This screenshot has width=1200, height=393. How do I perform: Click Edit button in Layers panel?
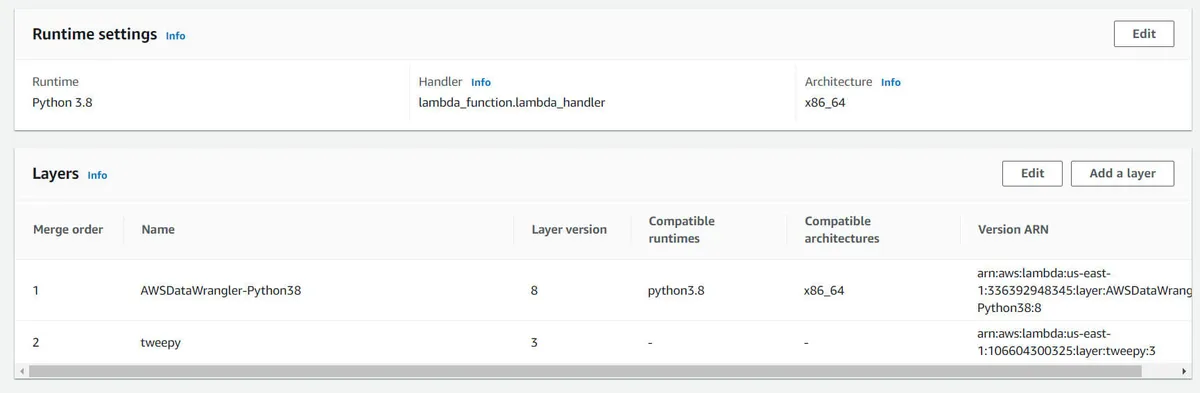(x=1032, y=173)
